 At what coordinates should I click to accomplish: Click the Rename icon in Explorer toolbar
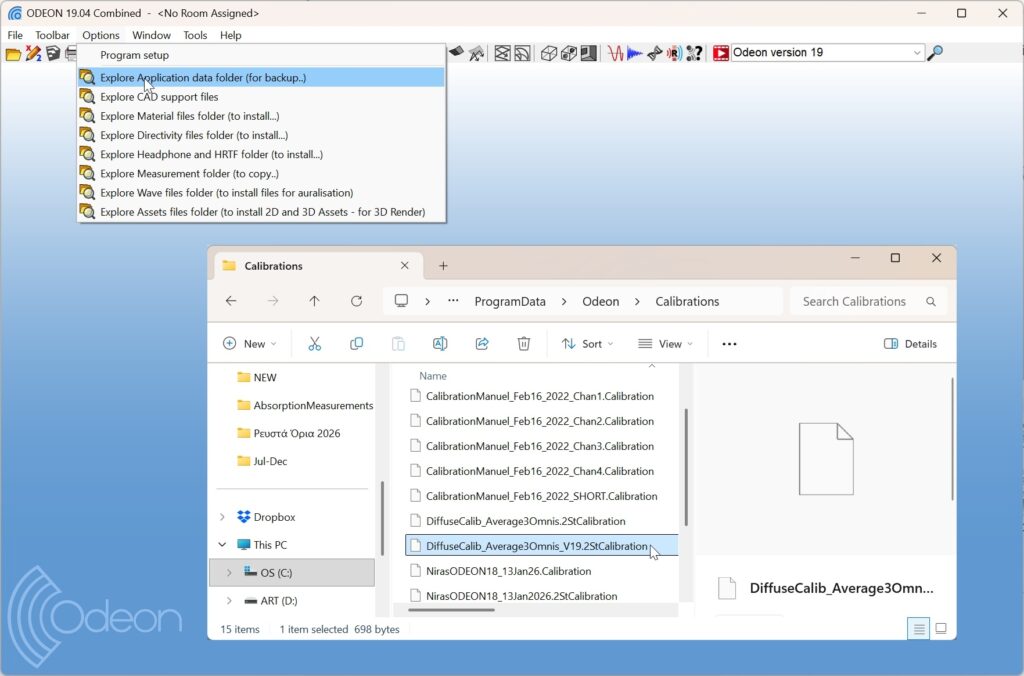tap(440, 344)
